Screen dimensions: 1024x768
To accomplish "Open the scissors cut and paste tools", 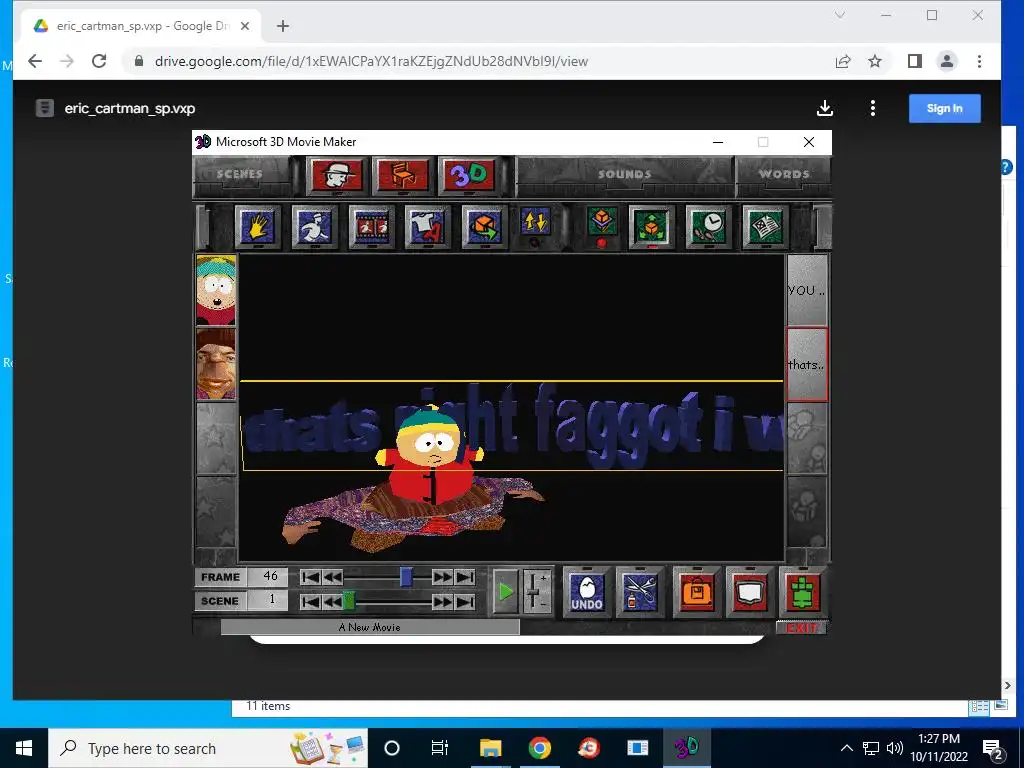I will (639, 592).
